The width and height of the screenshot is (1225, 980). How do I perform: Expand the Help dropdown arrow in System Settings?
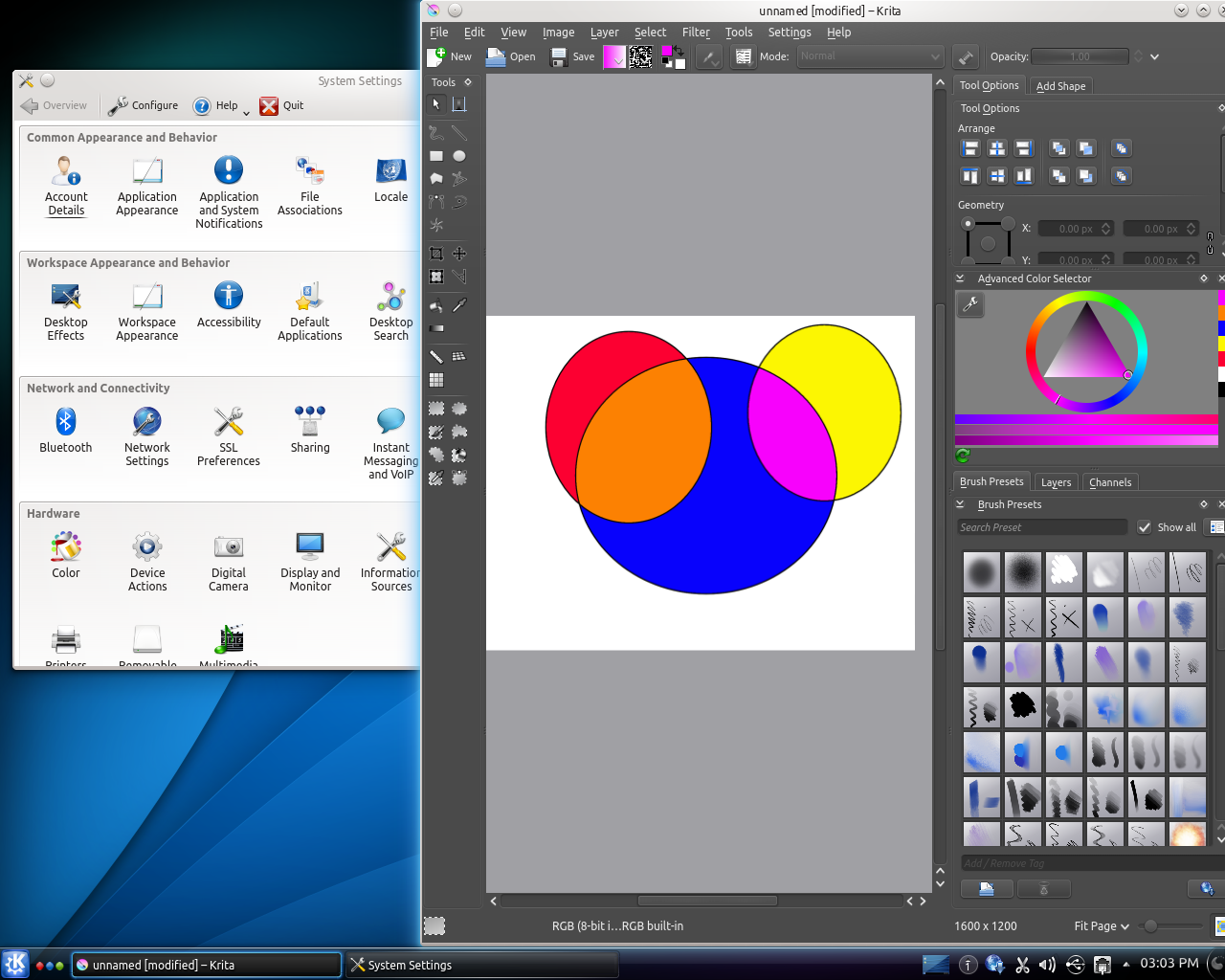click(x=246, y=112)
